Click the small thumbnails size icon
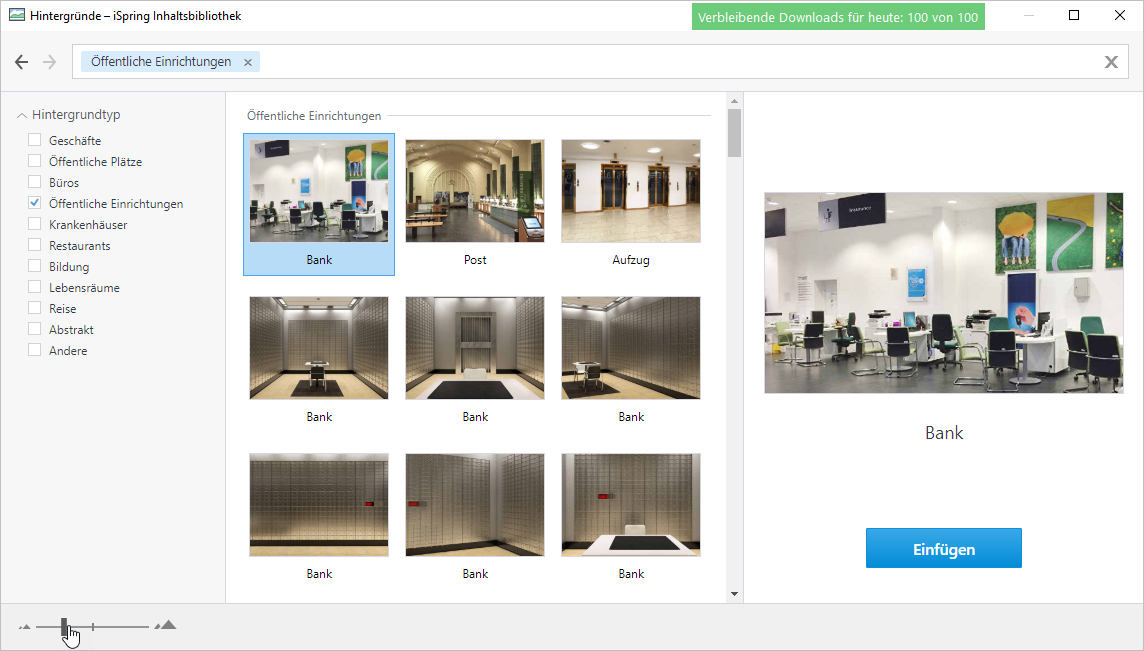The image size is (1144, 651). (24, 627)
